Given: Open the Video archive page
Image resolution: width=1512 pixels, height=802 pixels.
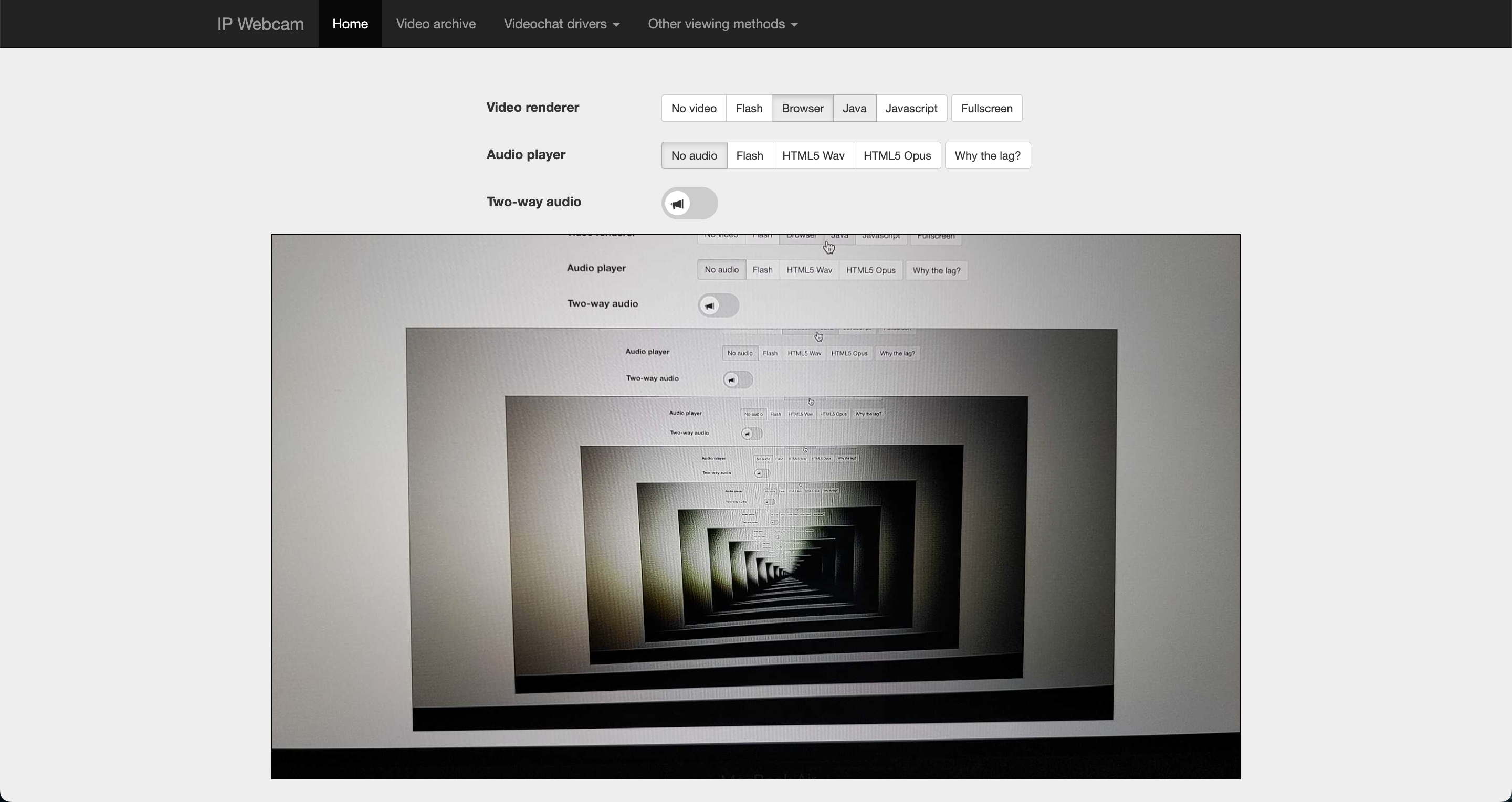Looking at the screenshot, I should point(436,24).
